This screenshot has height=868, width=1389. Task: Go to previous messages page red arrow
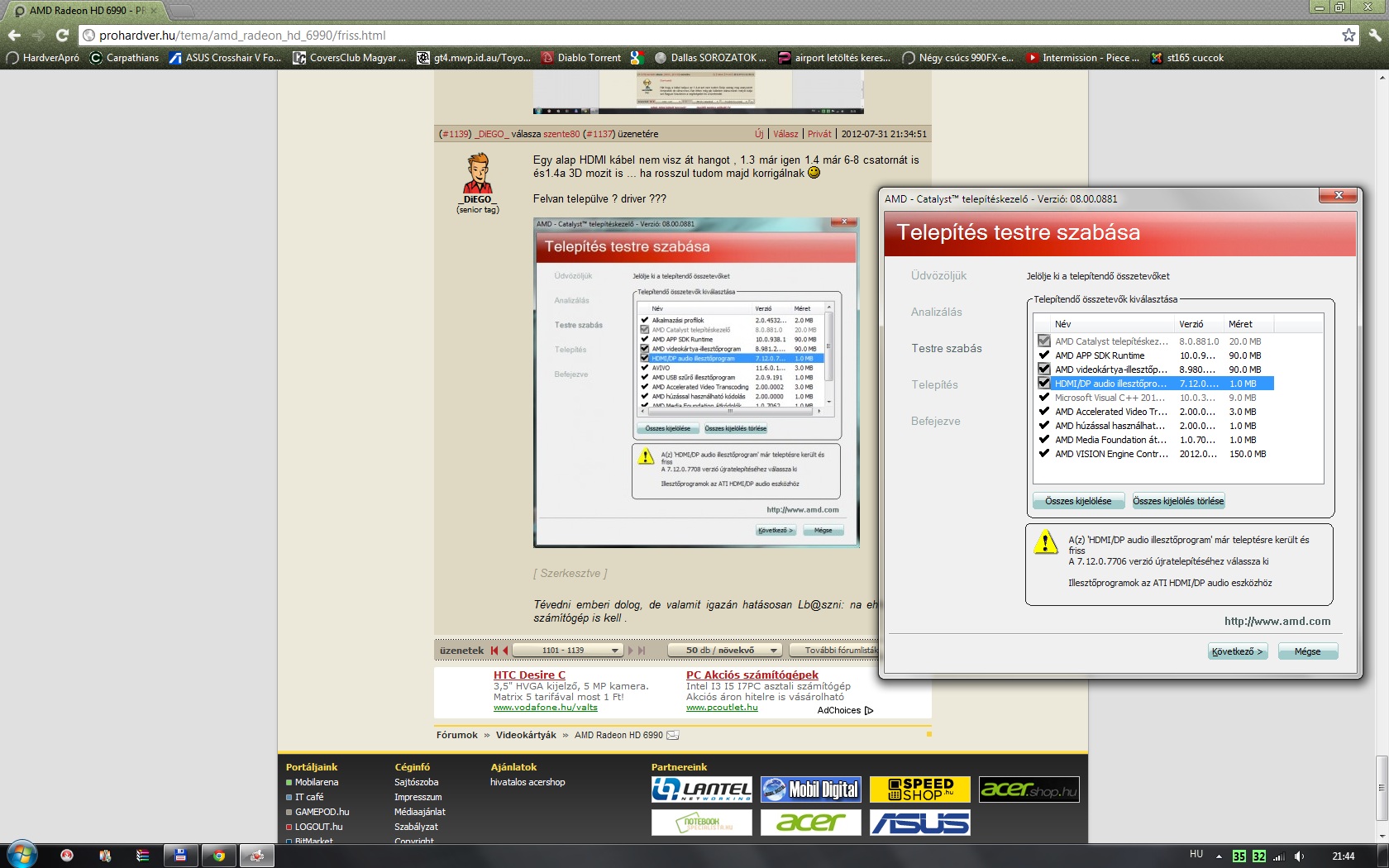click(505, 651)
